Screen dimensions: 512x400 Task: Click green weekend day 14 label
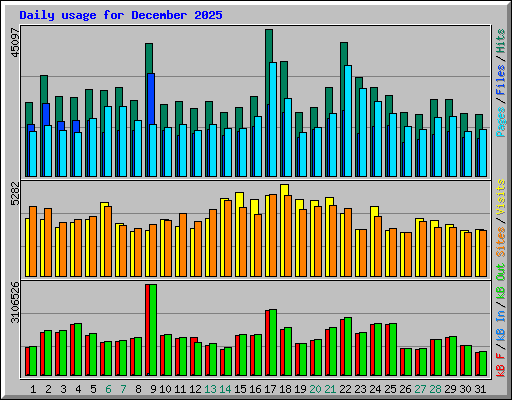point(225,389)
